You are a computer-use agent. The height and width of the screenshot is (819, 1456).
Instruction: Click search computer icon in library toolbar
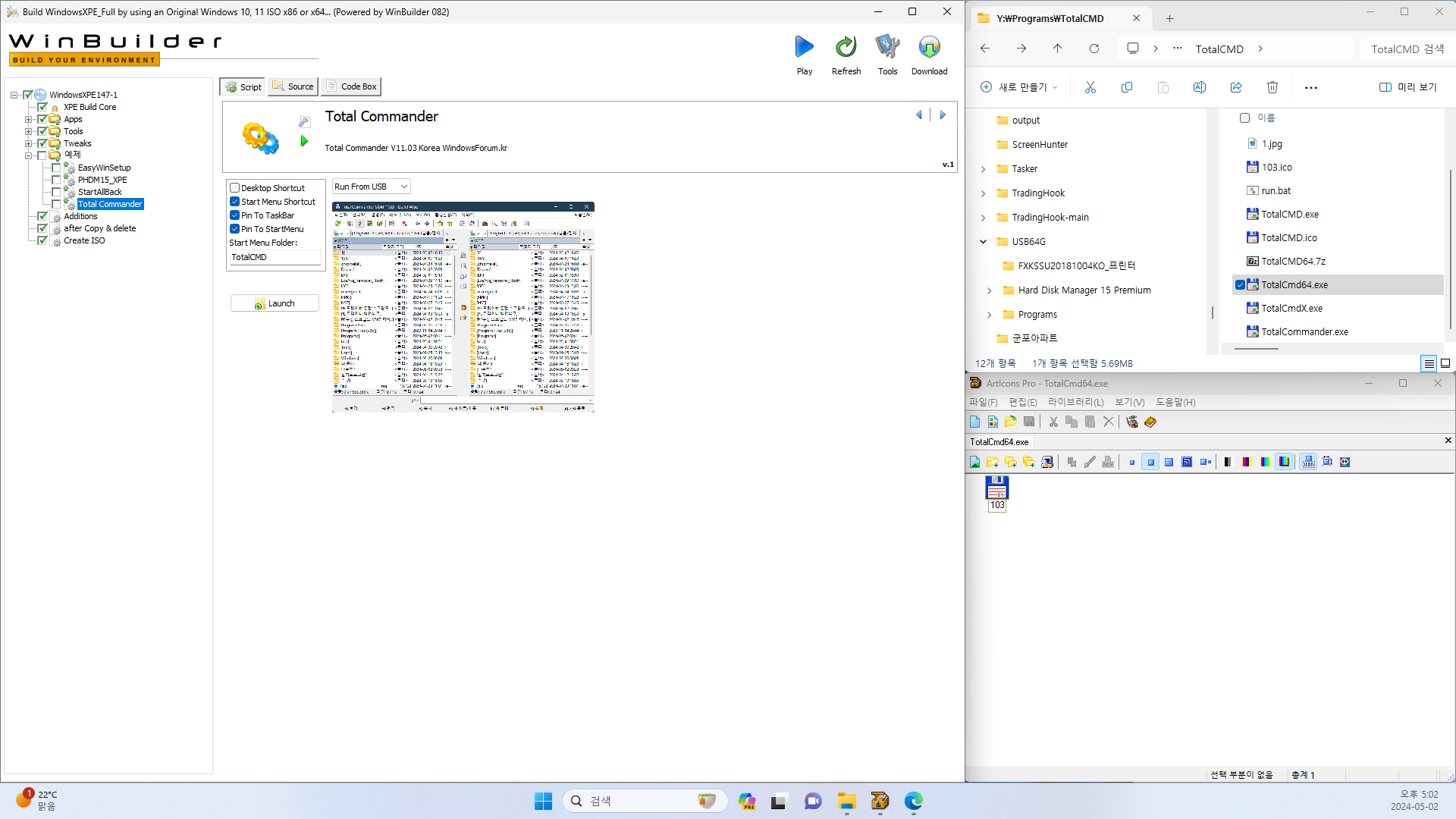(x=1047, y=462)
